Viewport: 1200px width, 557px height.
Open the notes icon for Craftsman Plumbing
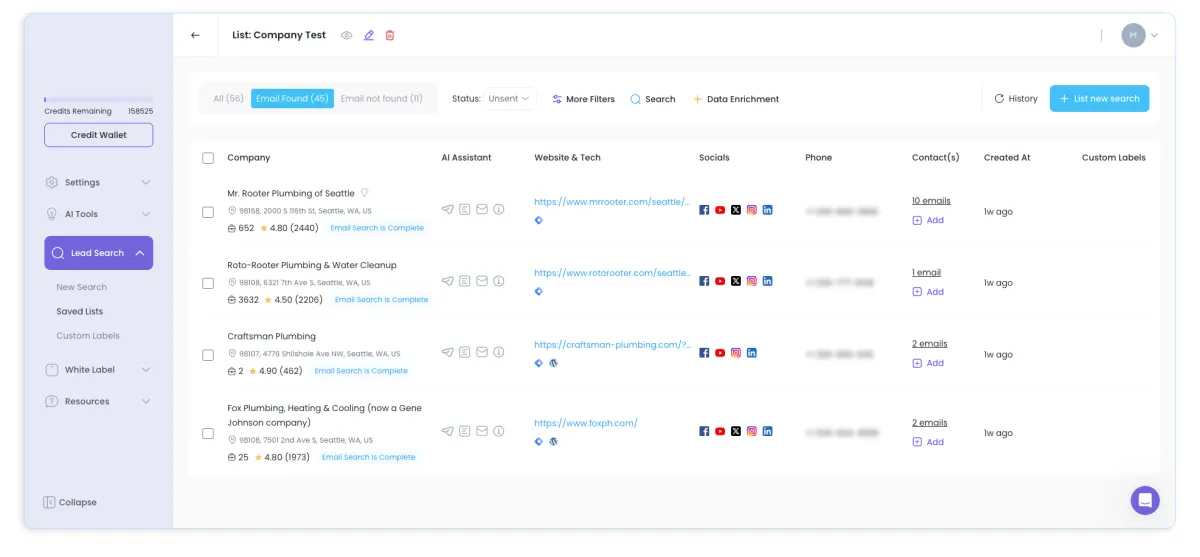click(x=465, y=353)
